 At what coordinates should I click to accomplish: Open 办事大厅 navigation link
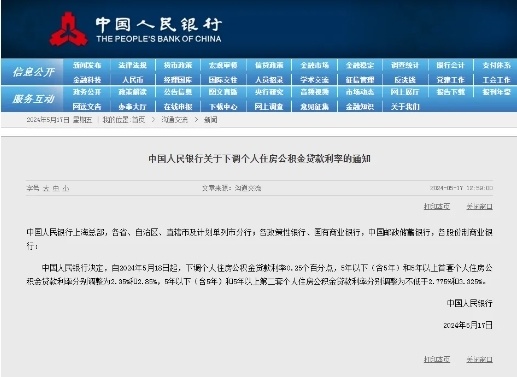pyautogui.click(x=132, y=107)
